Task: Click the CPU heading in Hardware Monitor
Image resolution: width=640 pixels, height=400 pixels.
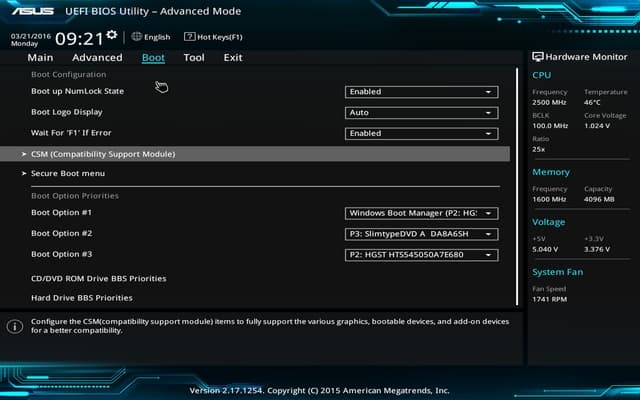Action: pyautogui.click(x=542, y=75)
